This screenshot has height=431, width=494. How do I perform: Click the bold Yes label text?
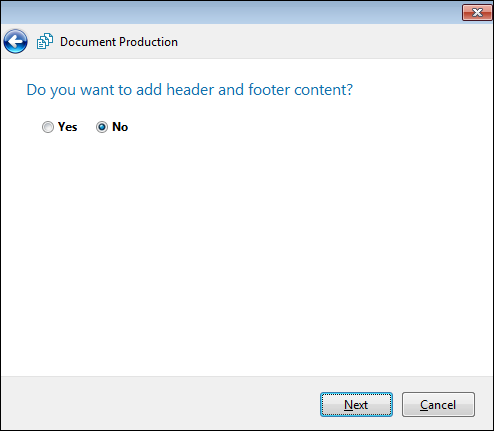pyautogui.click(x=68, y=127)
